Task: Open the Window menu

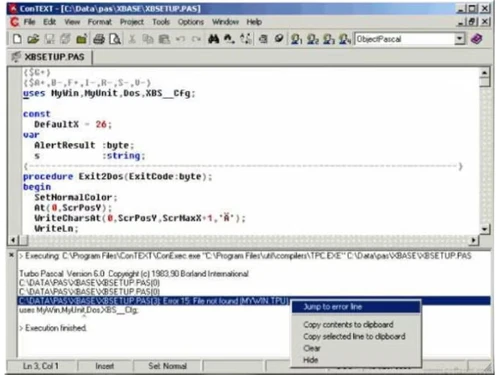Action: point(225,22)
